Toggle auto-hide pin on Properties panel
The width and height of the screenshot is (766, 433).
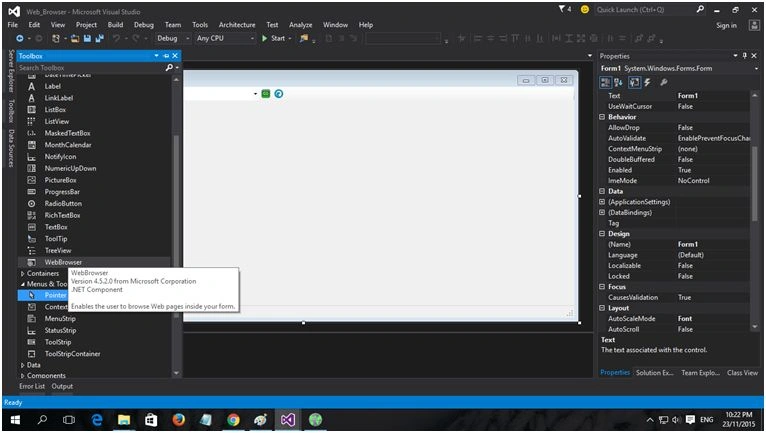pyautogui.click(x=745, y=56)
